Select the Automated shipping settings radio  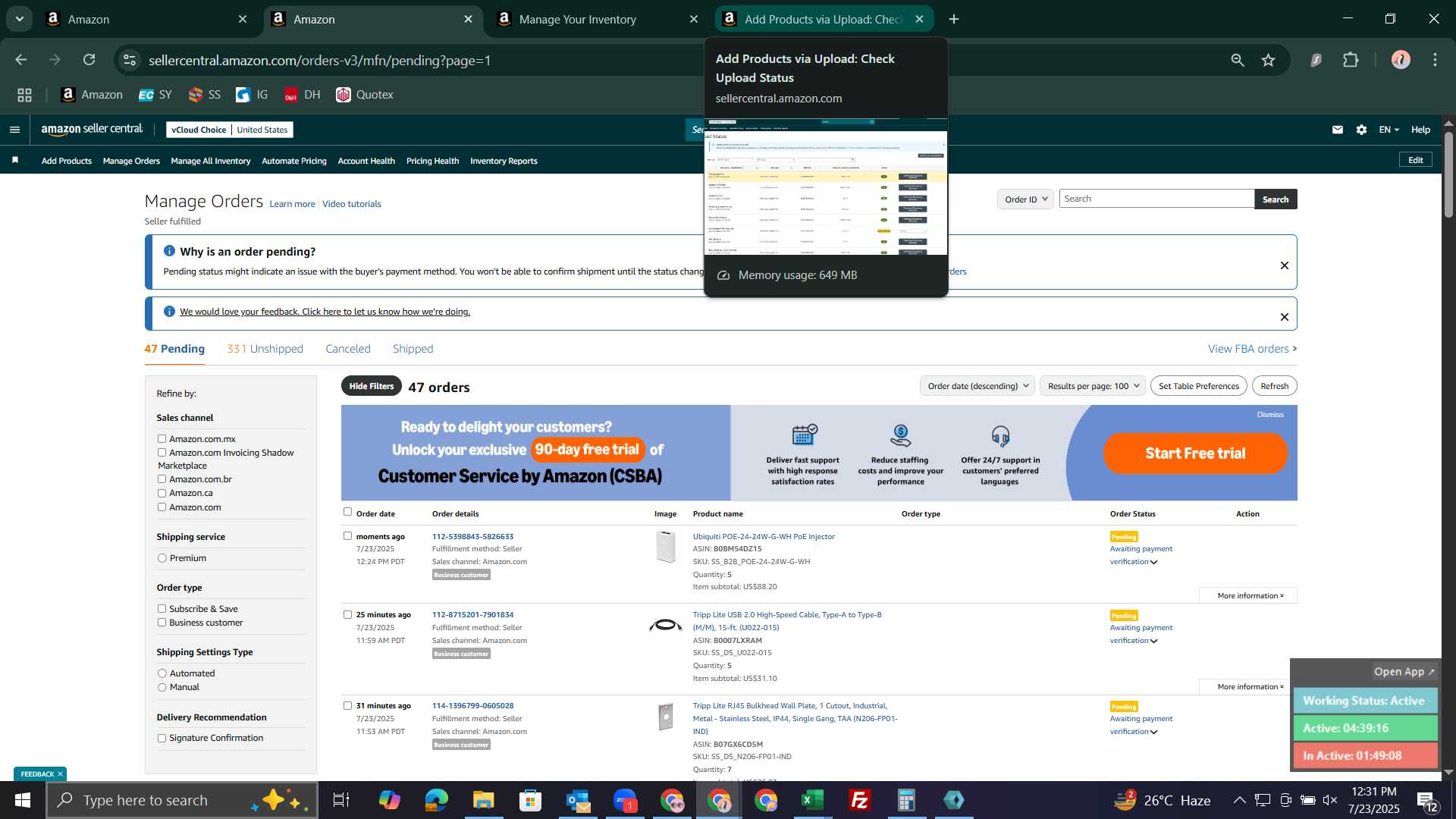[162, 673]
